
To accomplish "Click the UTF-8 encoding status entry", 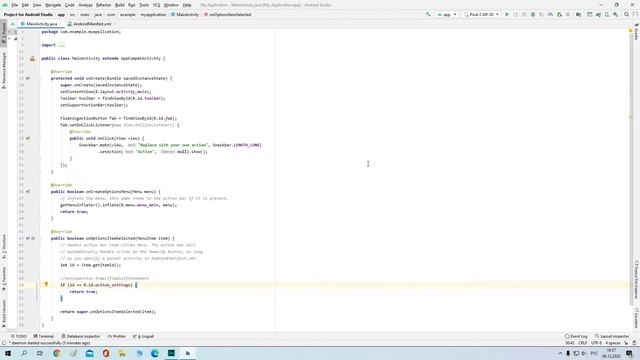I will [596, 343].
